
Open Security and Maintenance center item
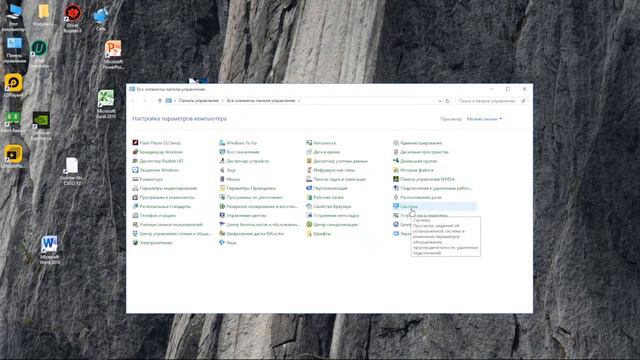coord(260,224)
